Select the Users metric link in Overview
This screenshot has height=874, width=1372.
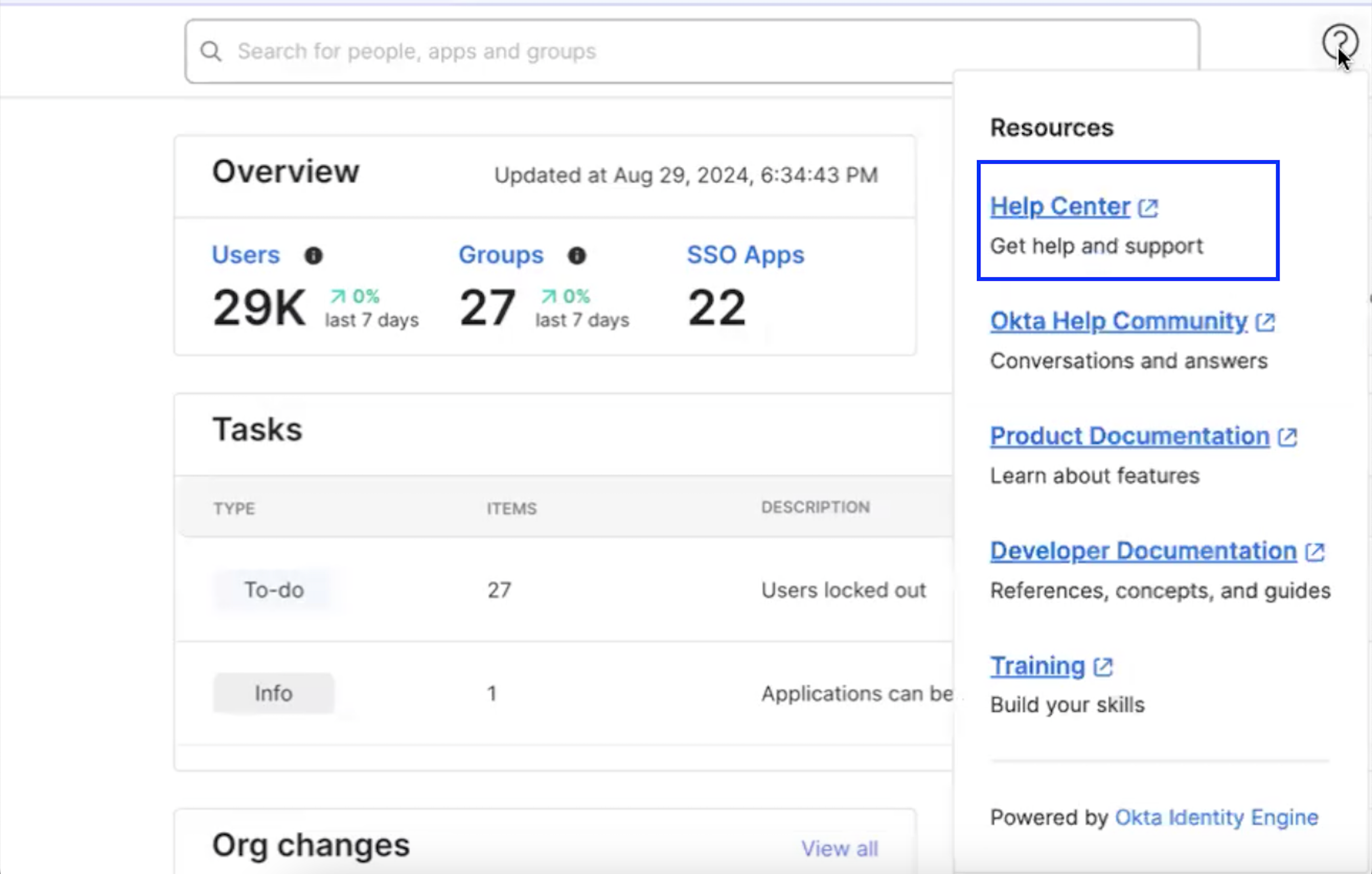(246, 255)
